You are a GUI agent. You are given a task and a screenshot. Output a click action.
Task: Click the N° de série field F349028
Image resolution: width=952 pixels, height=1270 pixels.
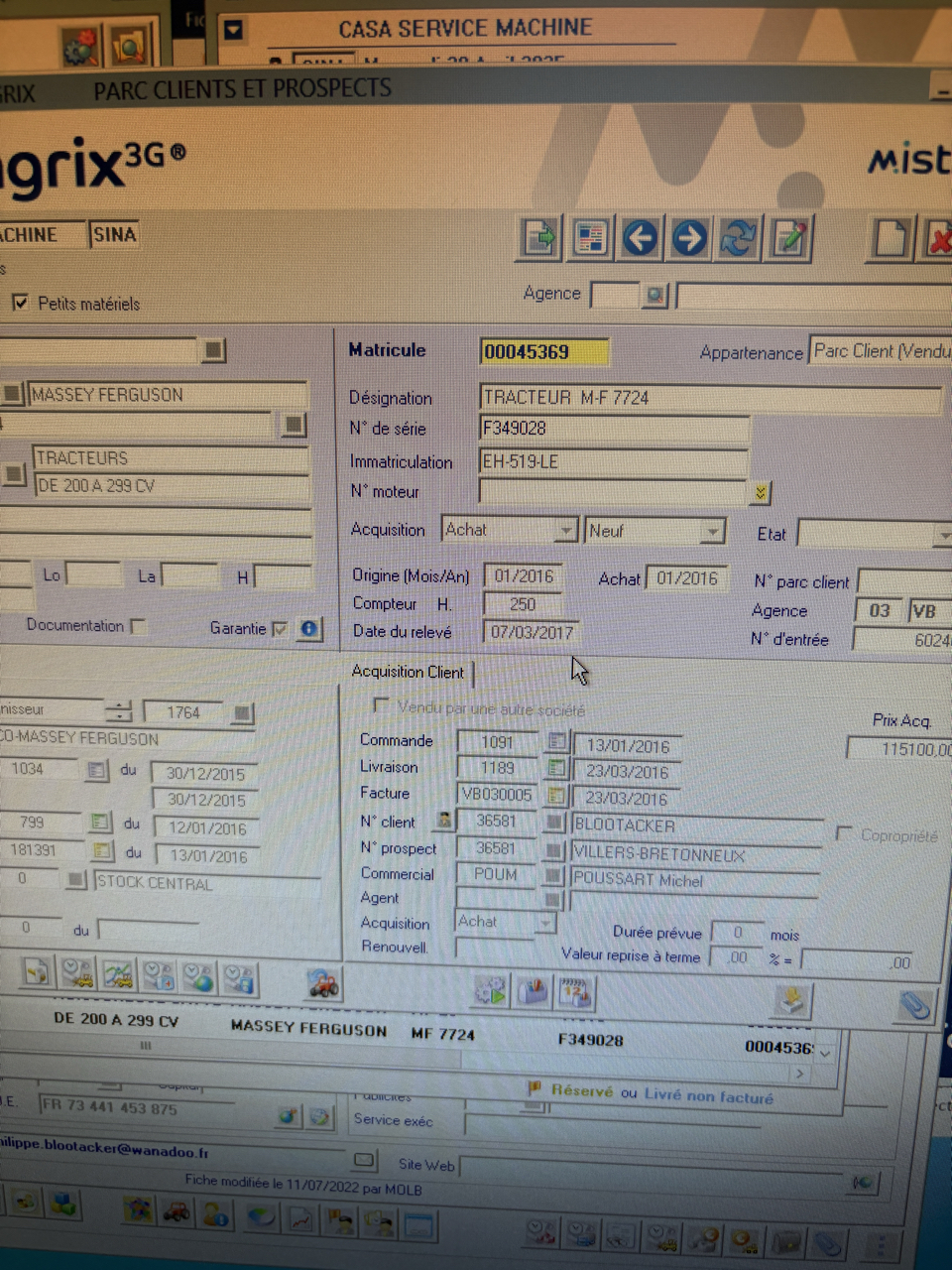[614, 429]
